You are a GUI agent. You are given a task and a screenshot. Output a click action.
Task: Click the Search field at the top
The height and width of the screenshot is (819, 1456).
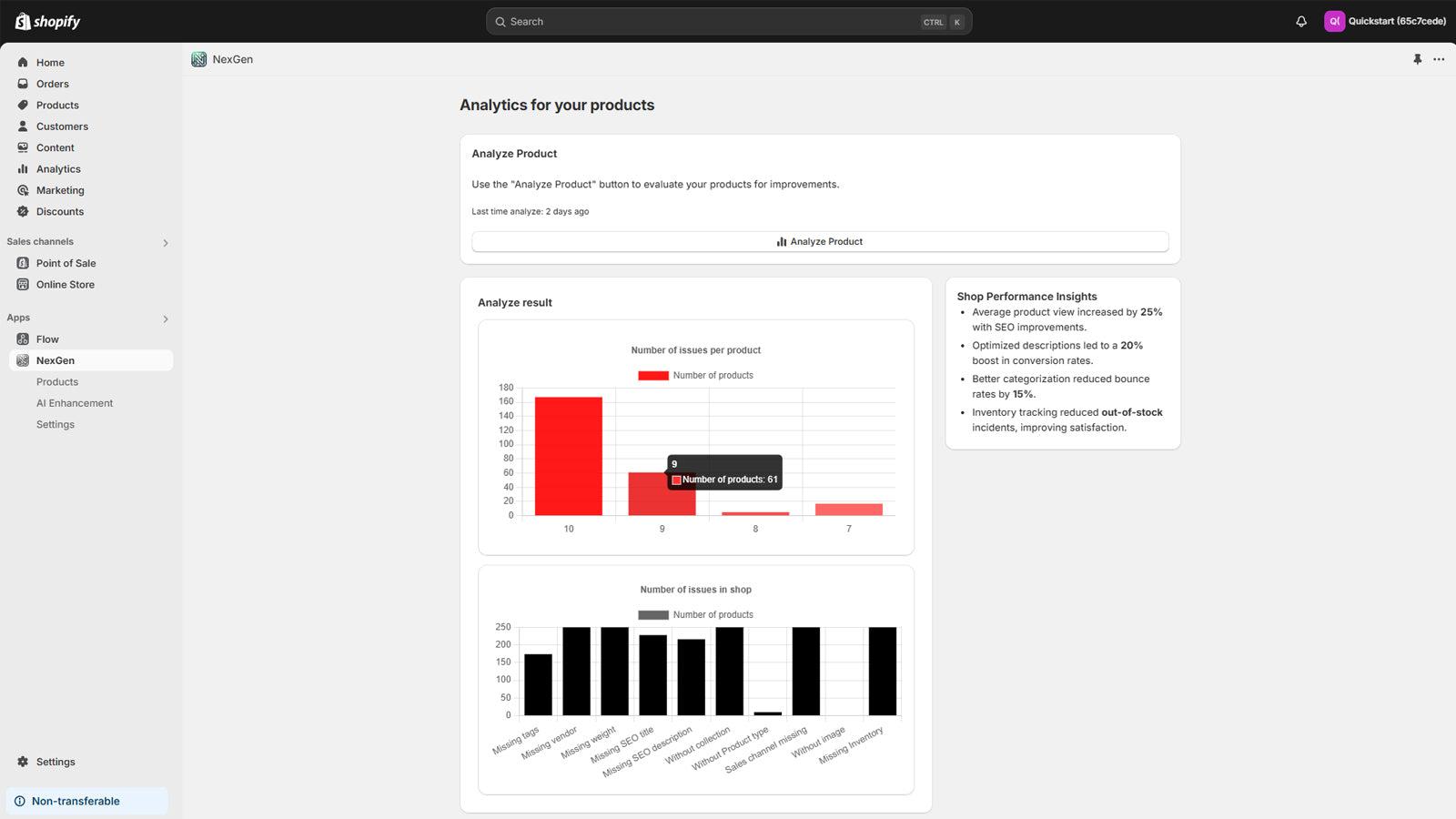pos(728,21)
